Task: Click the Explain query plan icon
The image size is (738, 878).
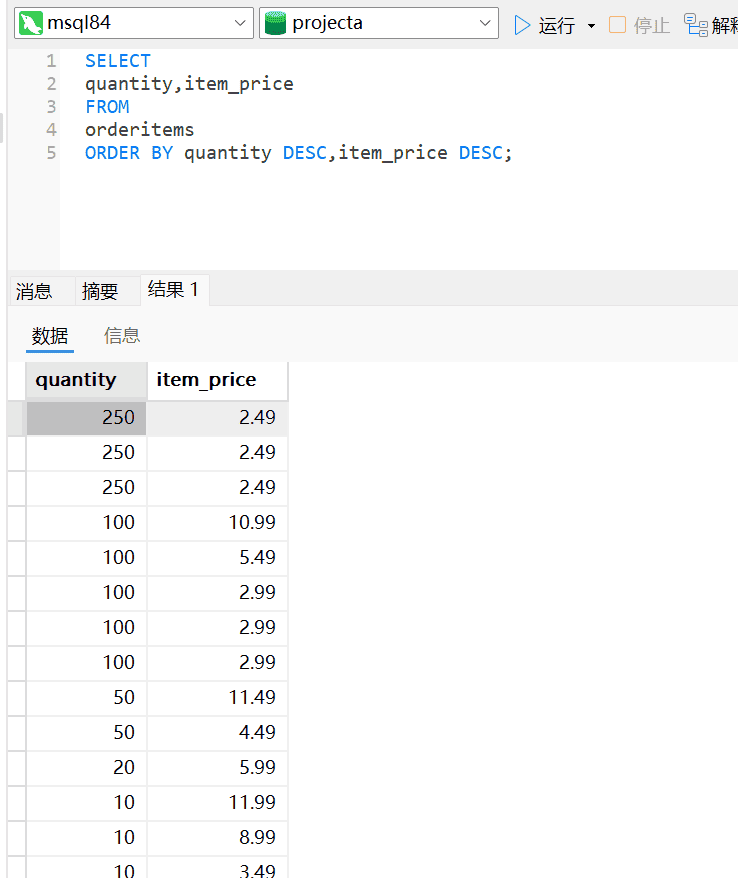Action: [696, 25]
